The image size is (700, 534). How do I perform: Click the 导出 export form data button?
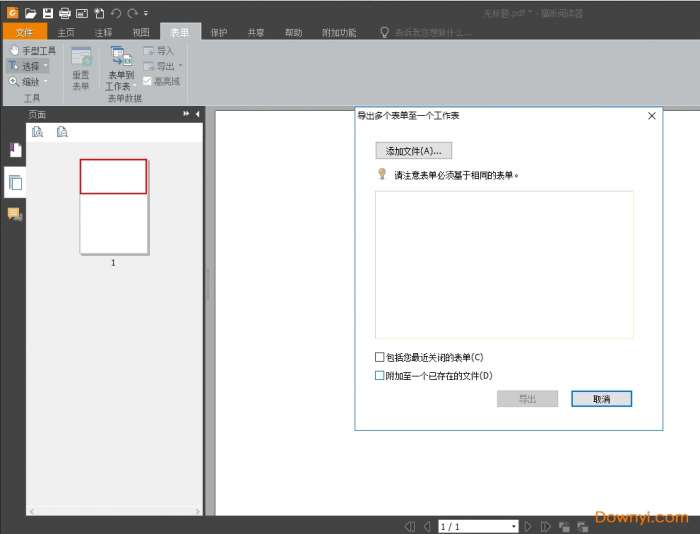click(x=159, y=66)
